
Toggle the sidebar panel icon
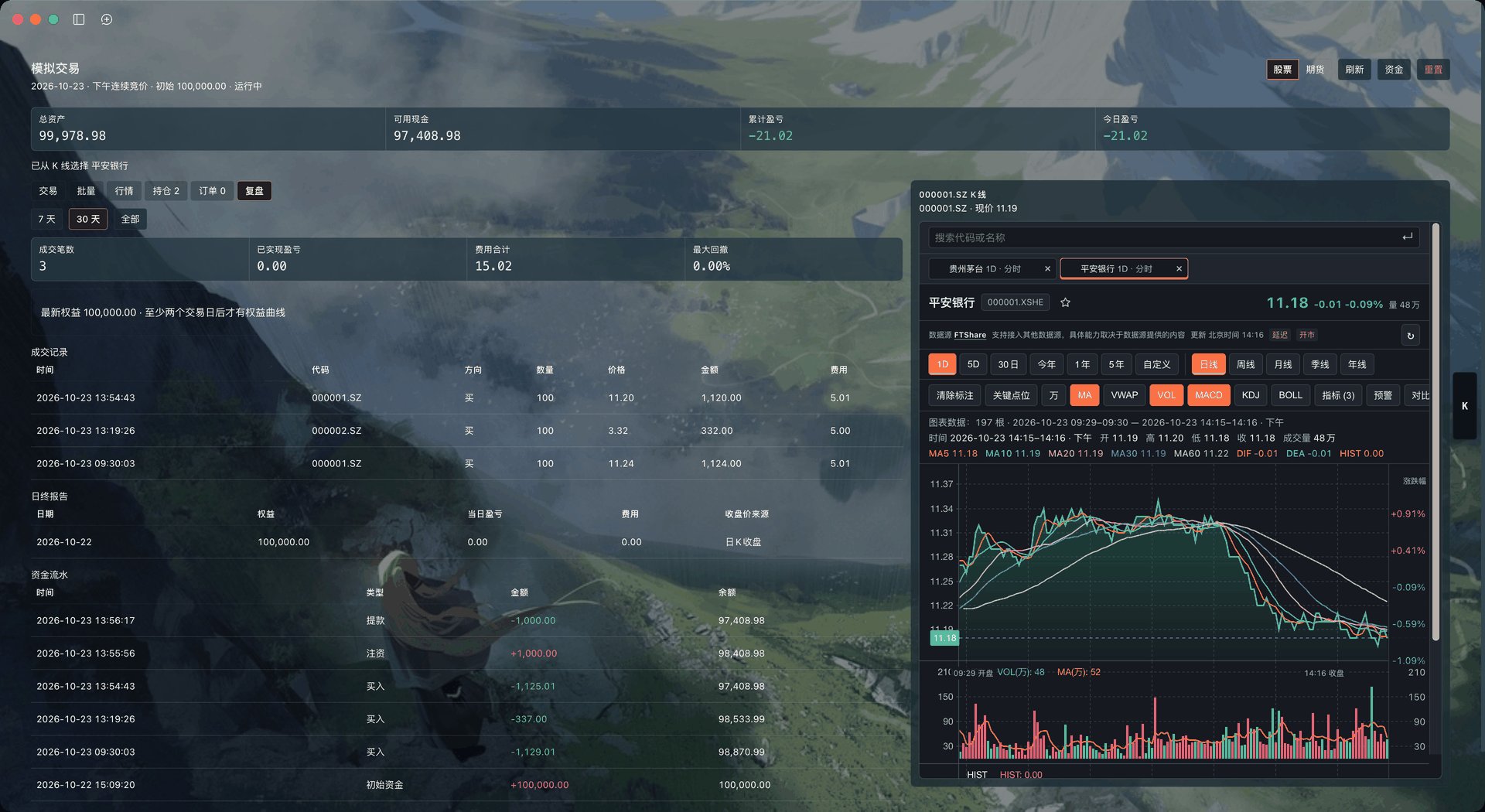pyautogui.click(x=79, y=19)
